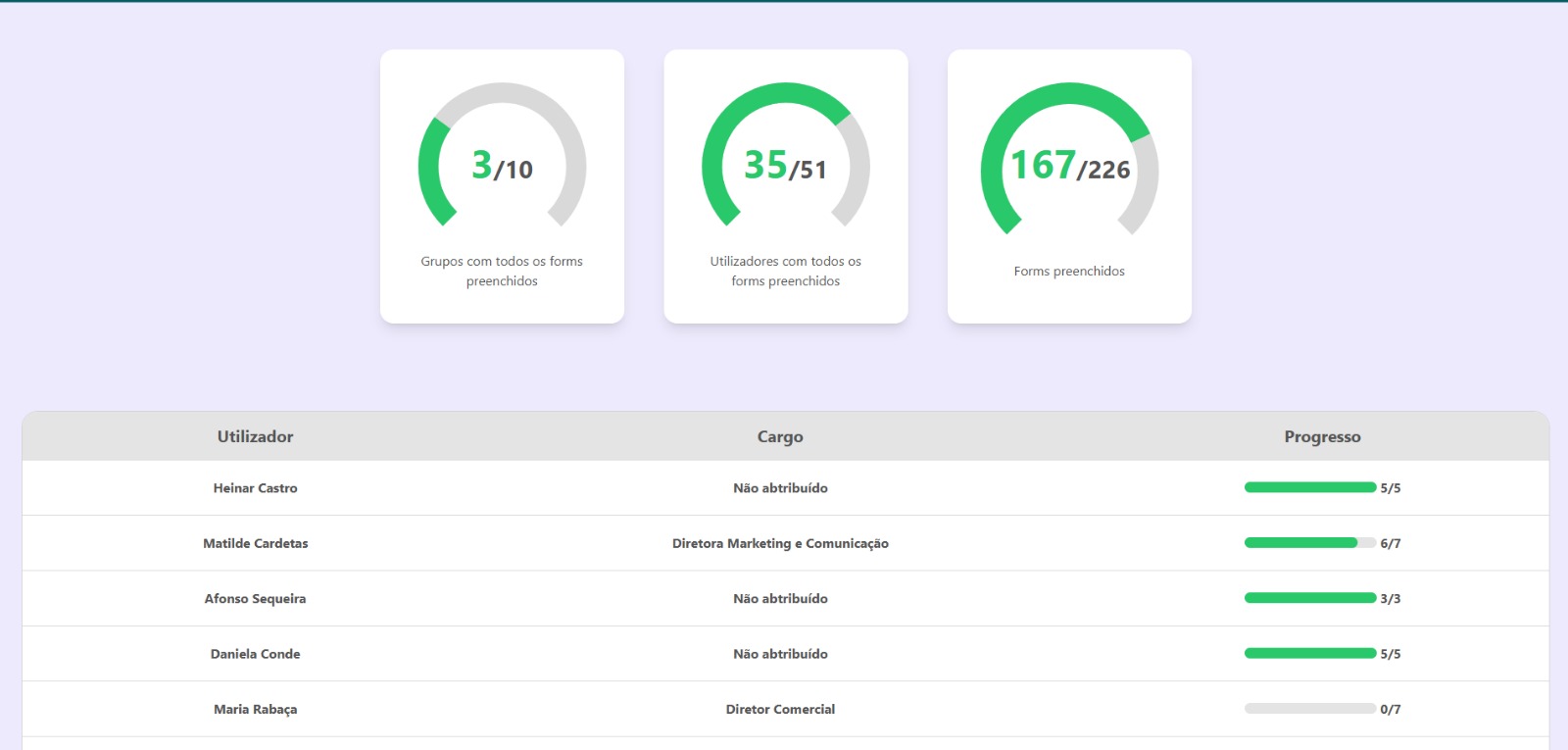1568x750 pixels.
Task: Click the 'Forms preenchidos' card label
Action: pos(1069,272)
